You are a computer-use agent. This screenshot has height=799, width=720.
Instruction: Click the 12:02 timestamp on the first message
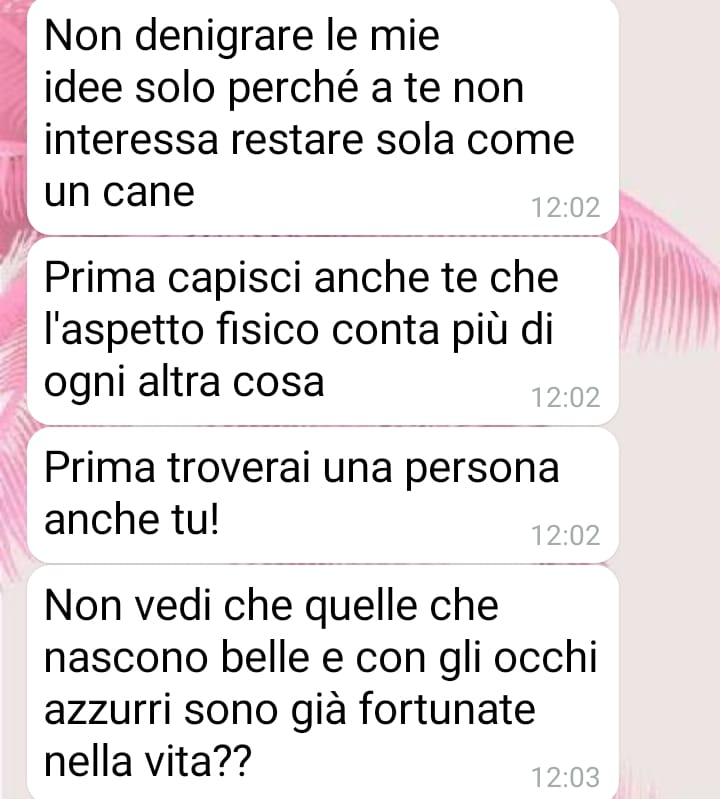click(x=566, y=208)
